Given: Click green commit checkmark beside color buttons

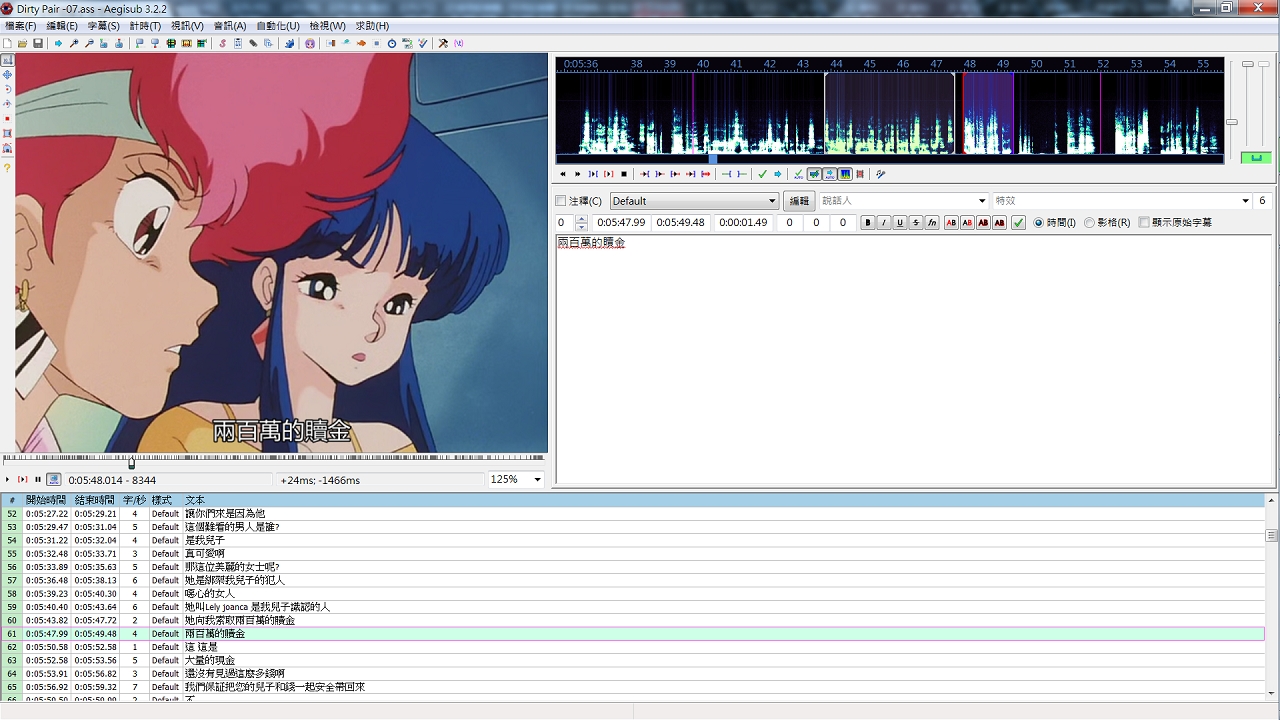Looking at the screenshot, I should 1019,223.
